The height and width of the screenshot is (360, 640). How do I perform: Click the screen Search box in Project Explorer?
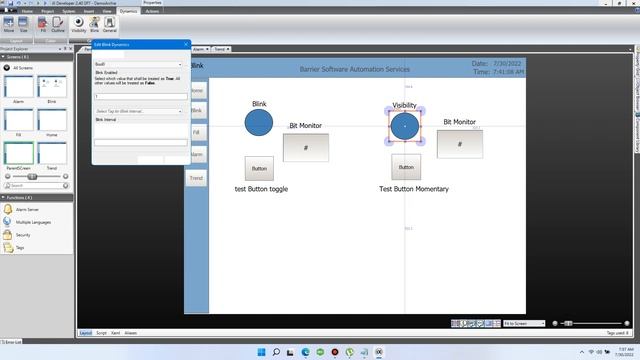(36, 186)
